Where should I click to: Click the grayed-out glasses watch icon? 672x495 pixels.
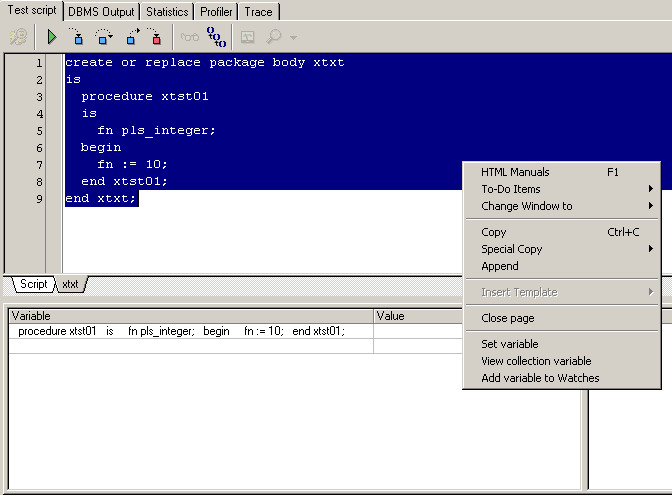pos(189,37)
